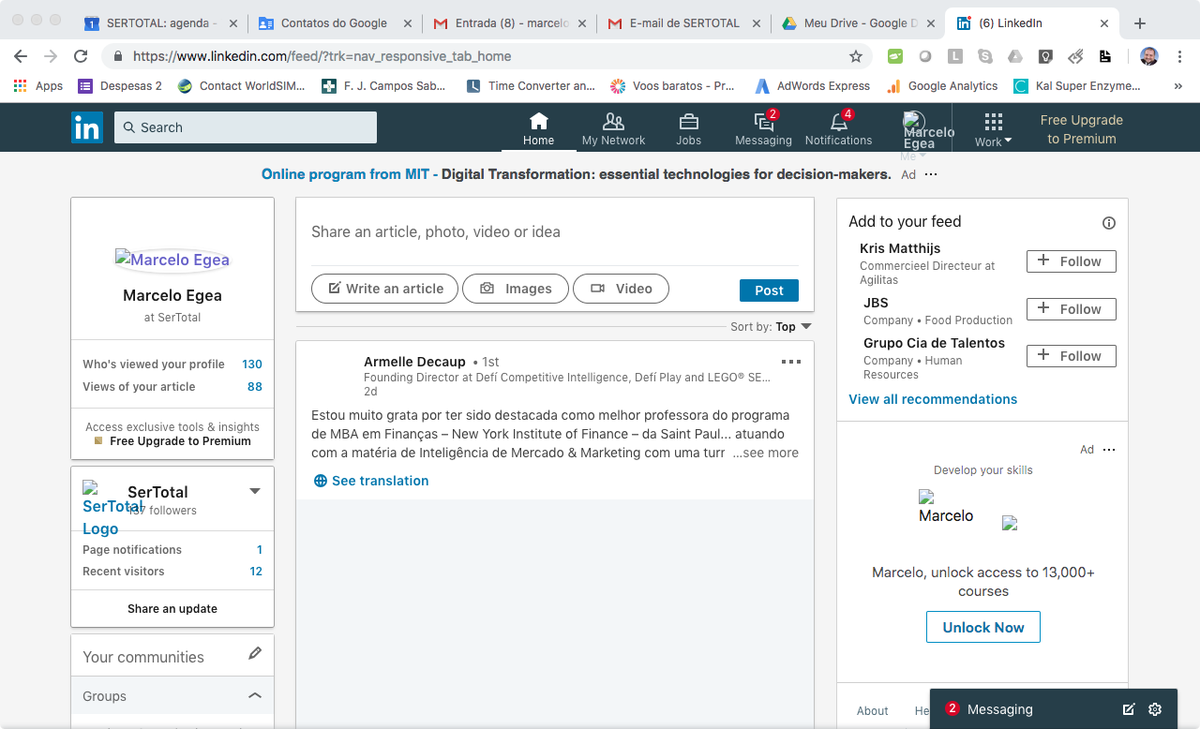Open ad options beside Develop your skills
This screenshot has height=729, width=1200.
click(x=1108, y=450)
